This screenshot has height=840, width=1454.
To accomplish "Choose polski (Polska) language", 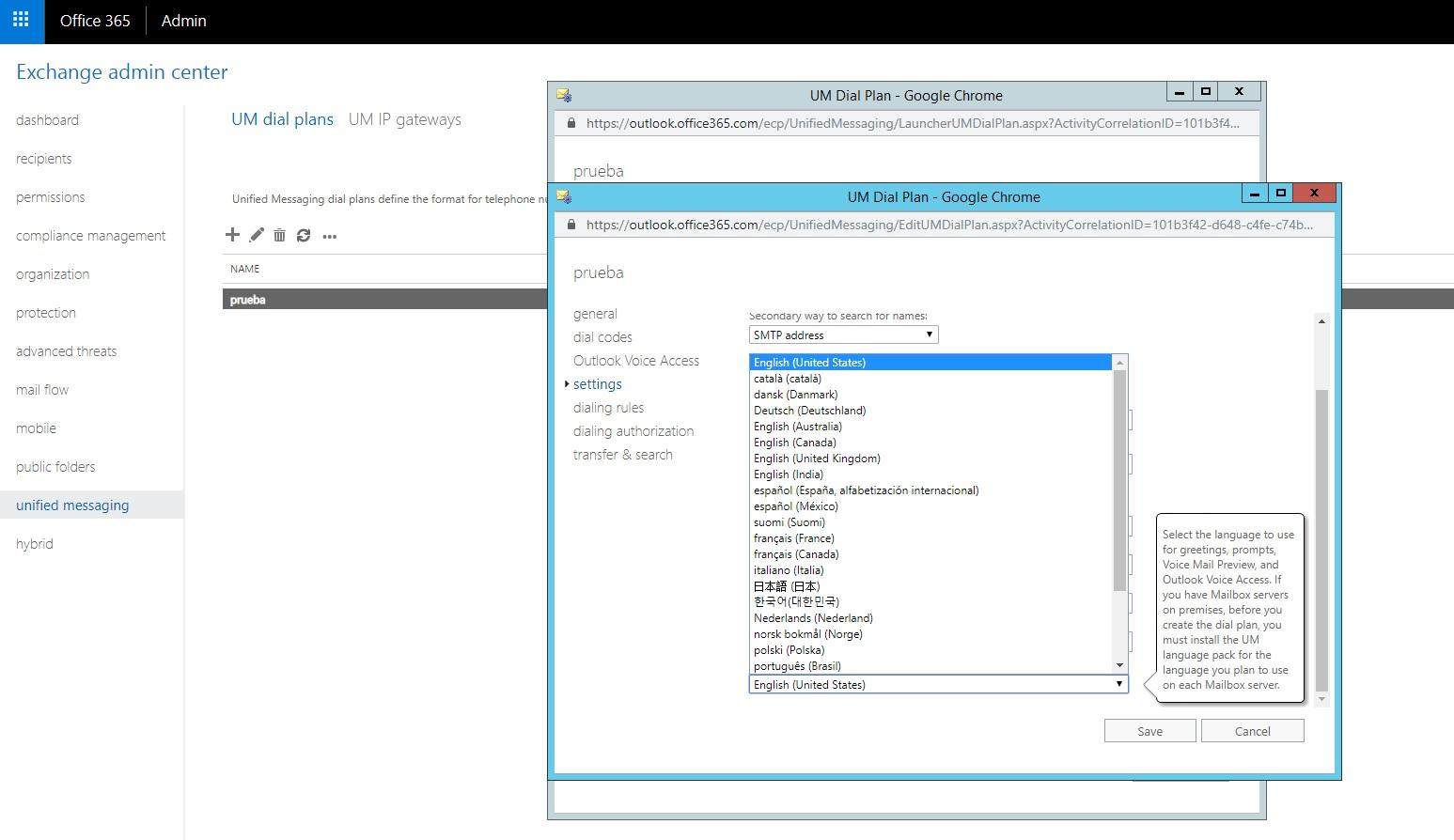I will [930, 650].
